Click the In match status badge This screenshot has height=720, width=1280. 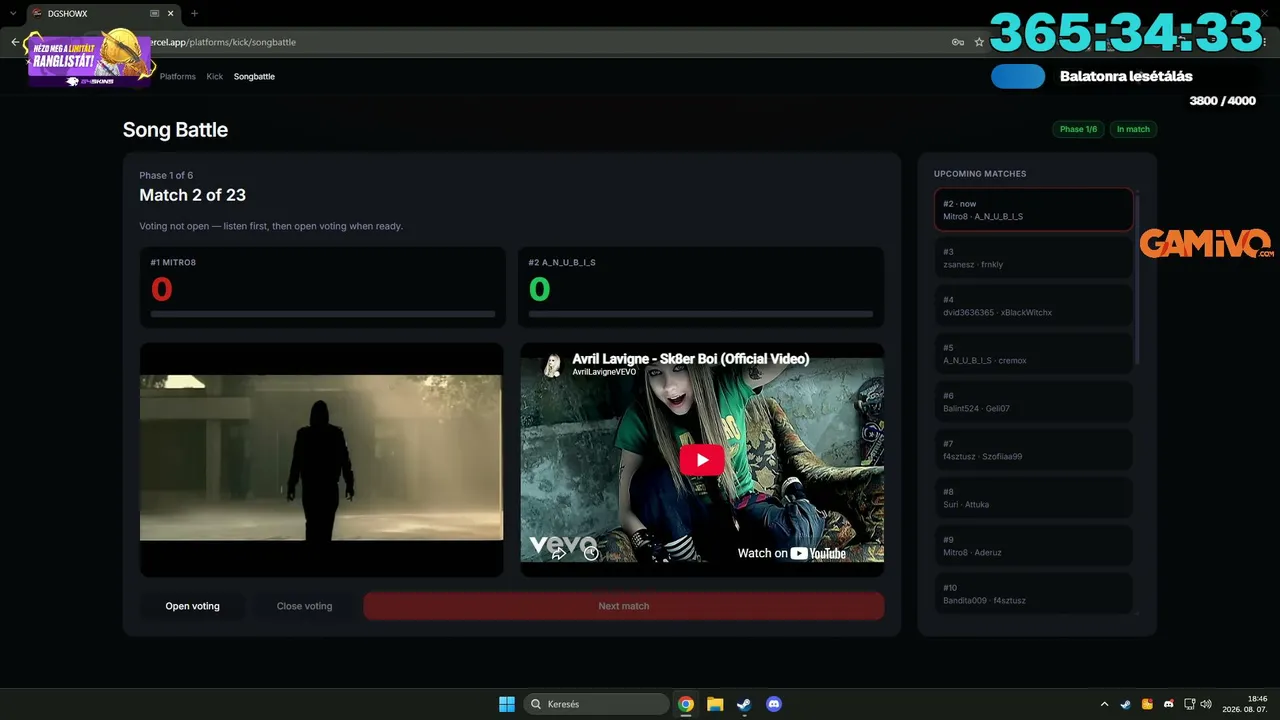pos(1133,129)
